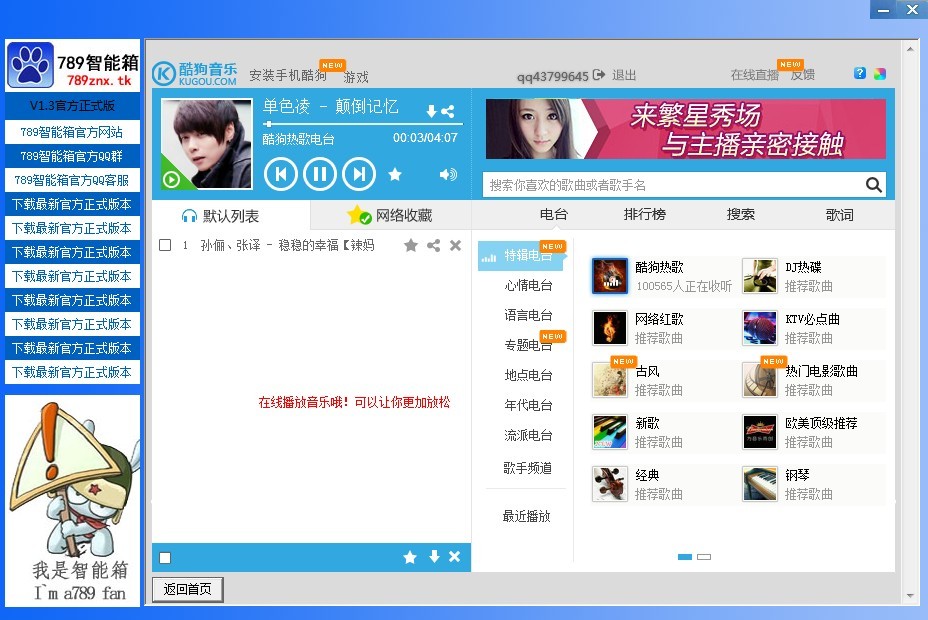Share the currently playing song

[448, 111]
